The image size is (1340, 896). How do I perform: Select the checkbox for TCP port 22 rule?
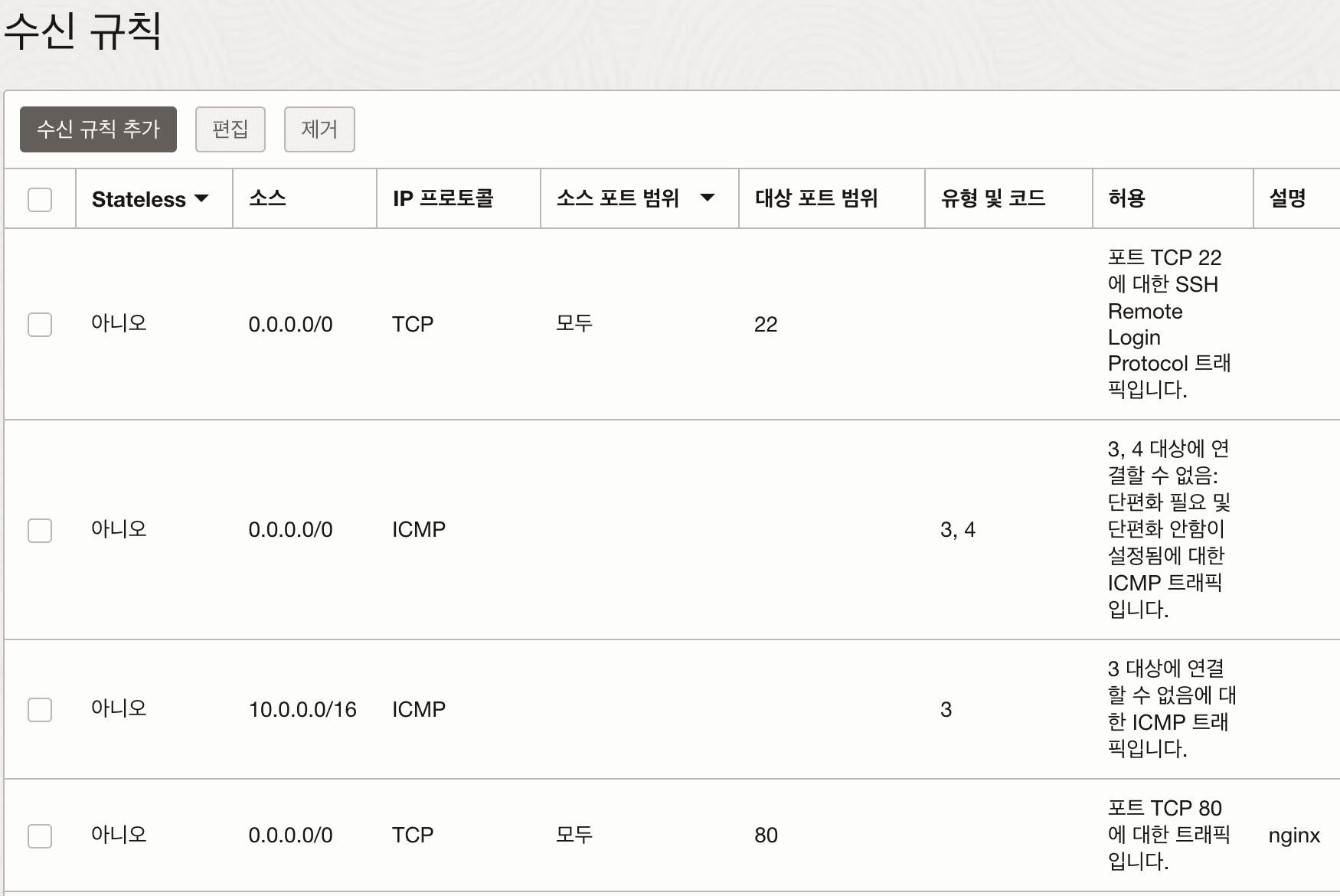pyautogui.click(x=40, y=325)
